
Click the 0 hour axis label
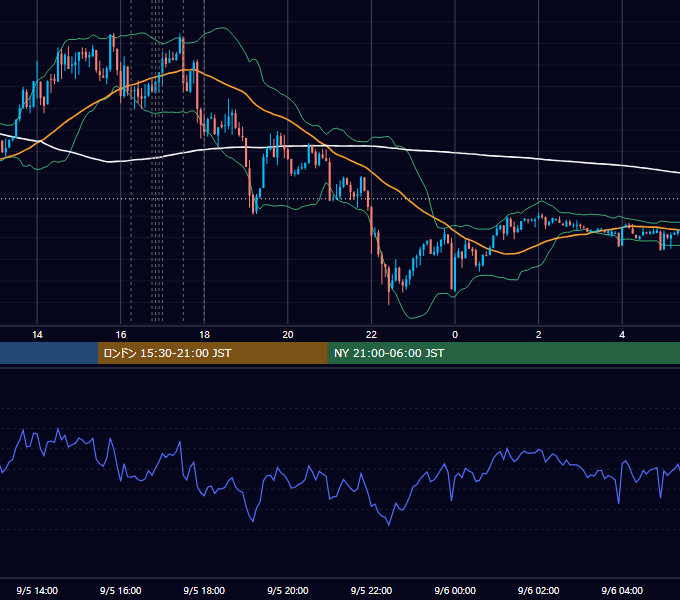[455, 335]
